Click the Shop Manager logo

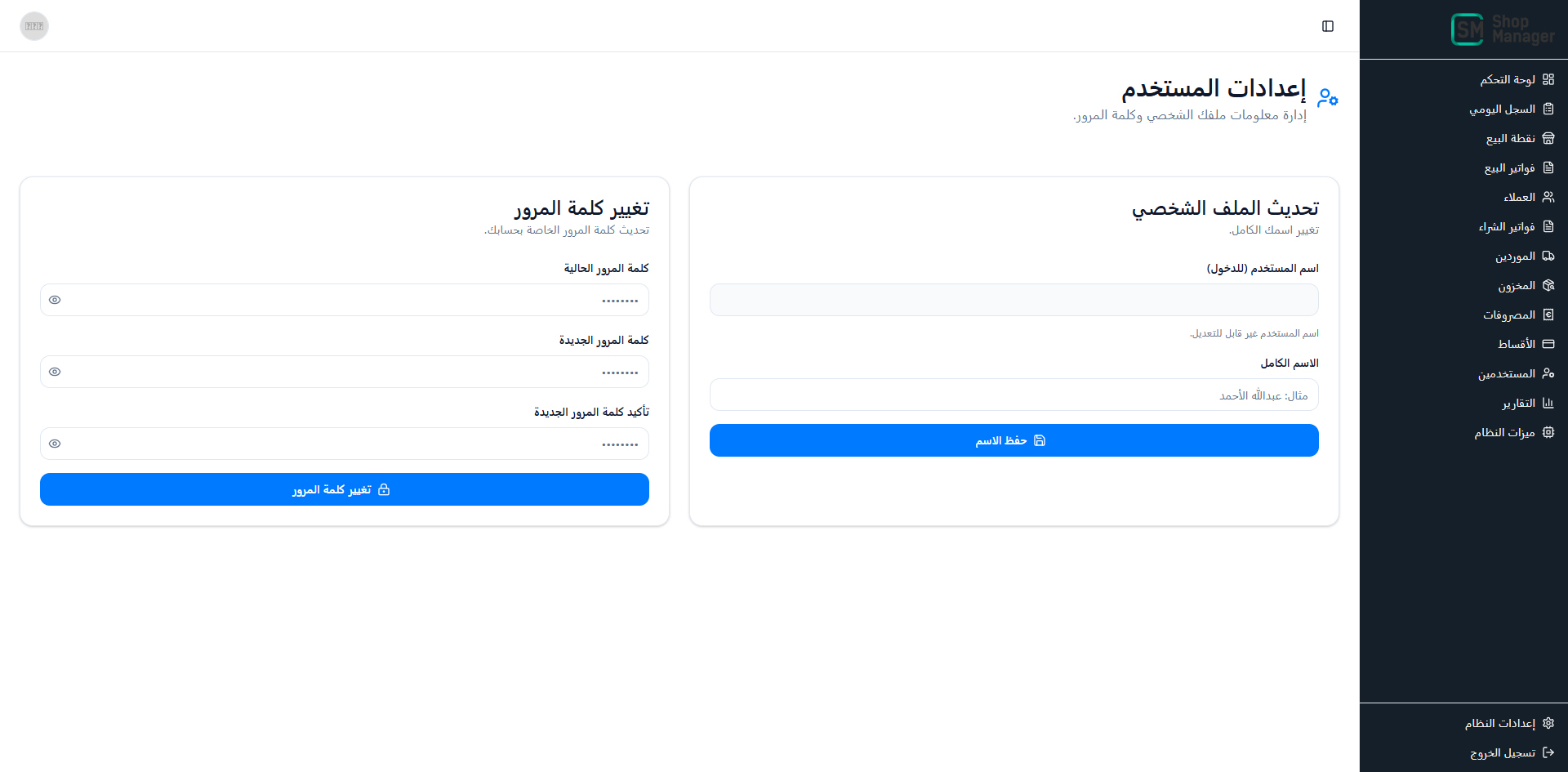1502,29
